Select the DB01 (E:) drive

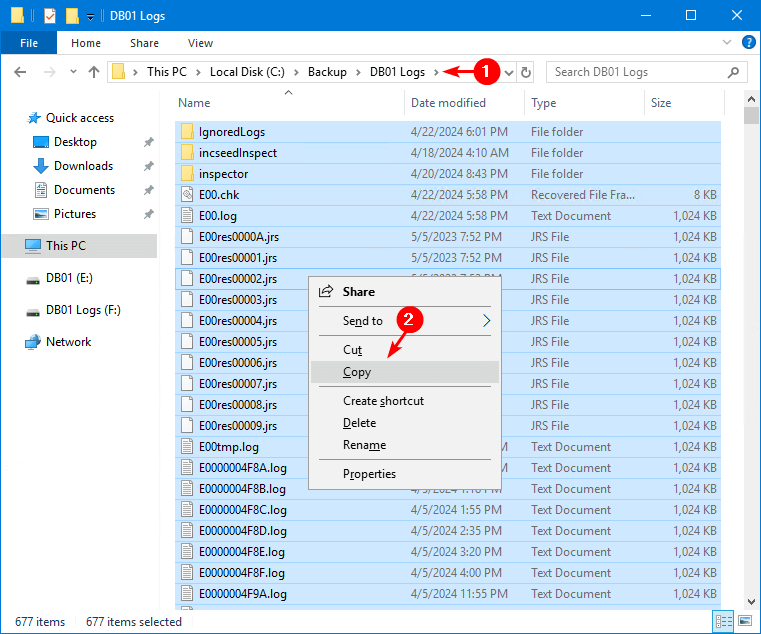coord(69,278)
